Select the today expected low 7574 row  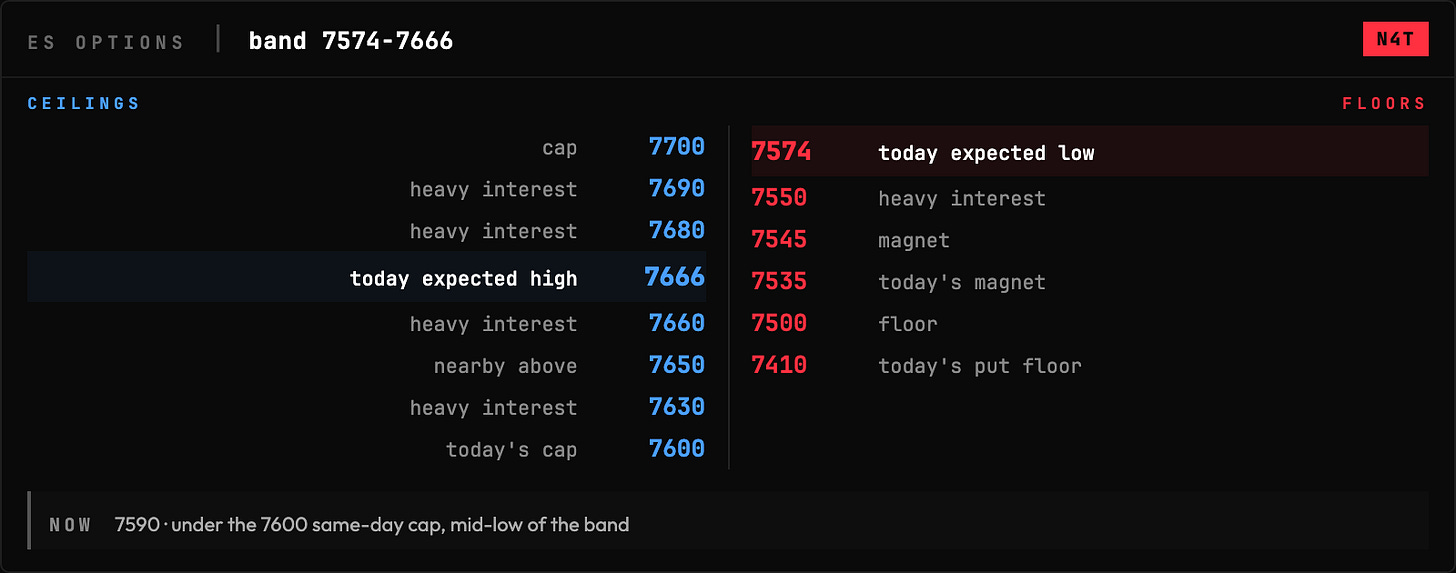click(x=1090, y=152)
